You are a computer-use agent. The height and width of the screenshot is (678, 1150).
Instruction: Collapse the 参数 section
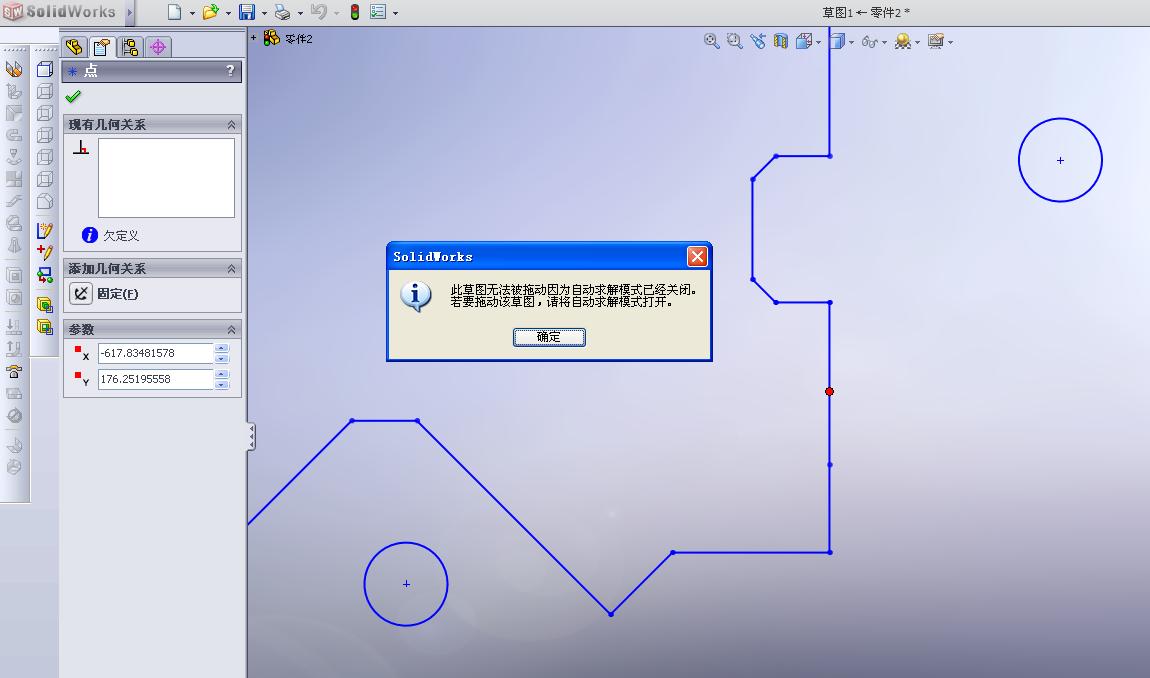pyautogui.click(x=231, y=329)
